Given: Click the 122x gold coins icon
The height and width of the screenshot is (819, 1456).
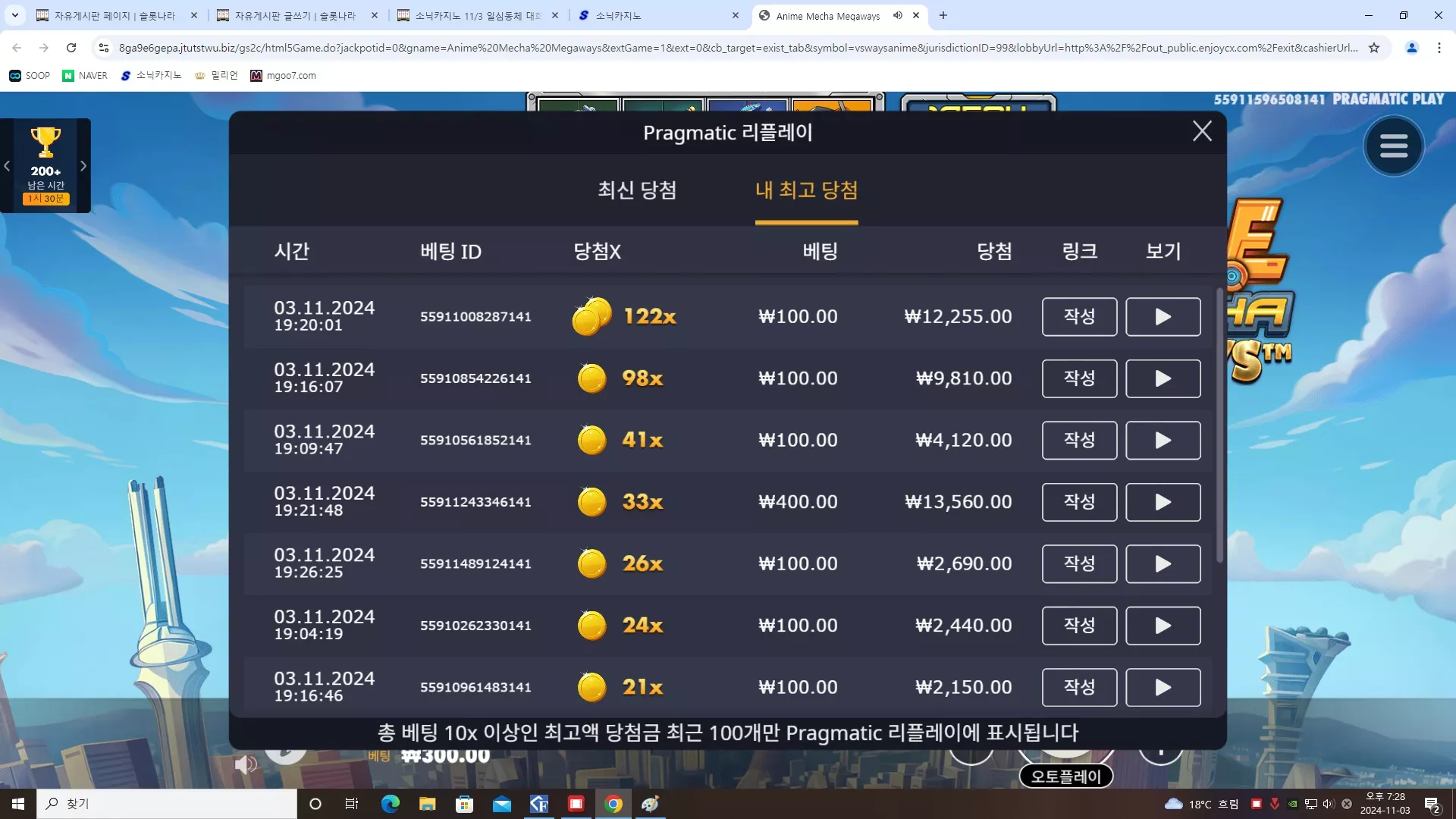Looking at the screenshot, I should point(591,316).
